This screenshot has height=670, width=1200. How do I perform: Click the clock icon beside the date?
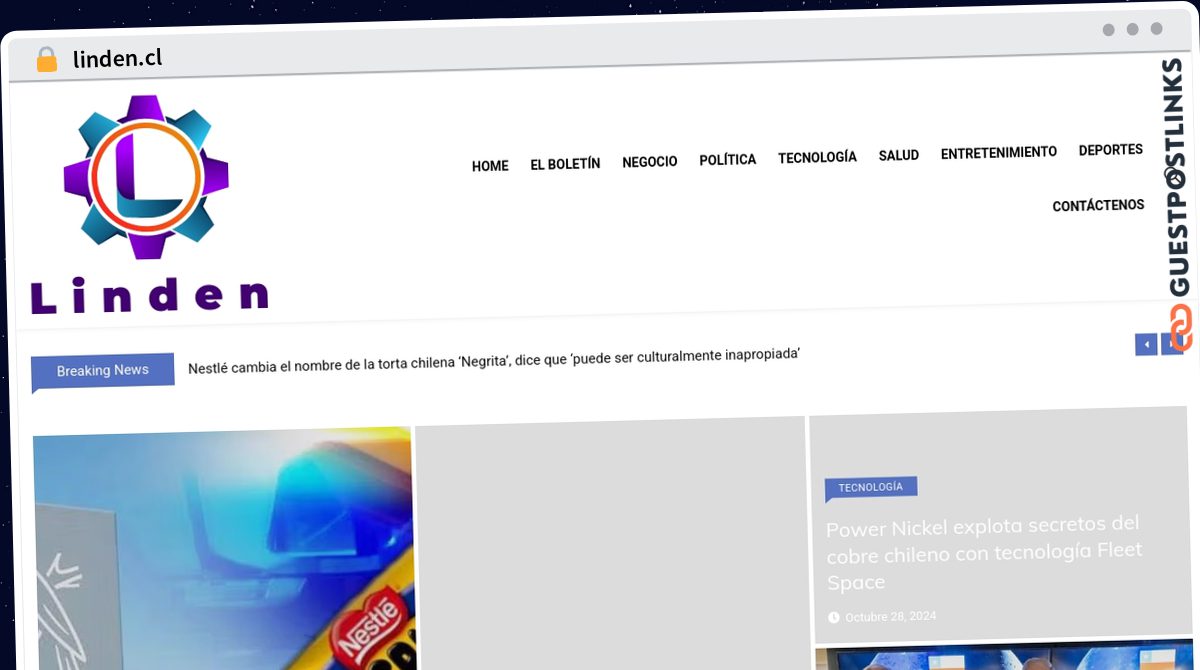click(834, 618)
